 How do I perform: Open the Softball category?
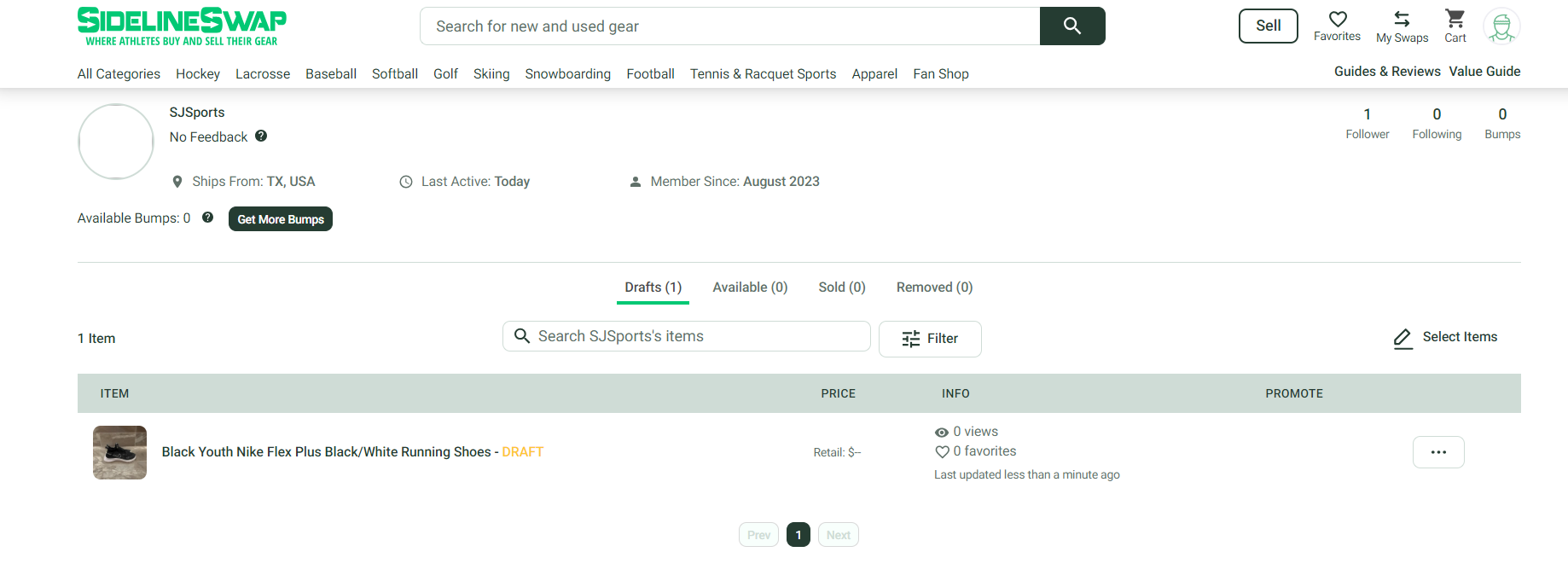click(x=395, y=74)
